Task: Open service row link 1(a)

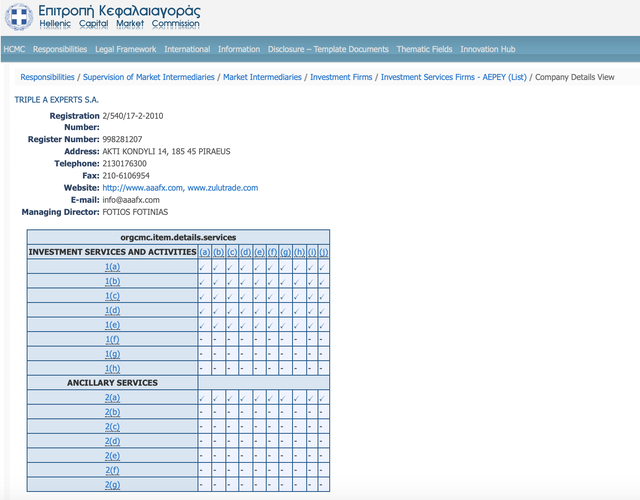Action: tap(113, 267)
